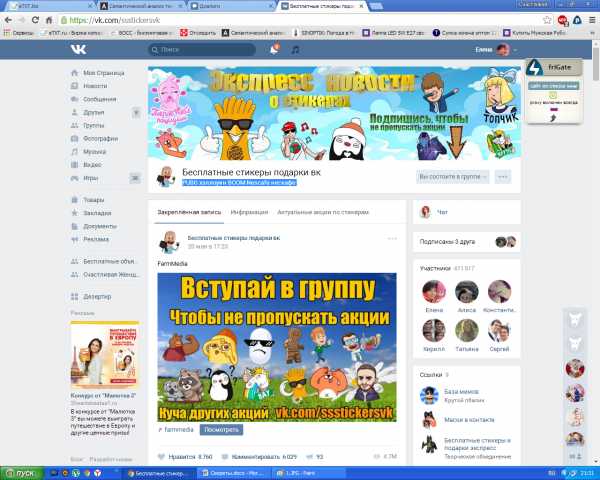Click the group avatar beside title
Image resolution: width=600 pixels, height=480 pixels.
point(166,177)
